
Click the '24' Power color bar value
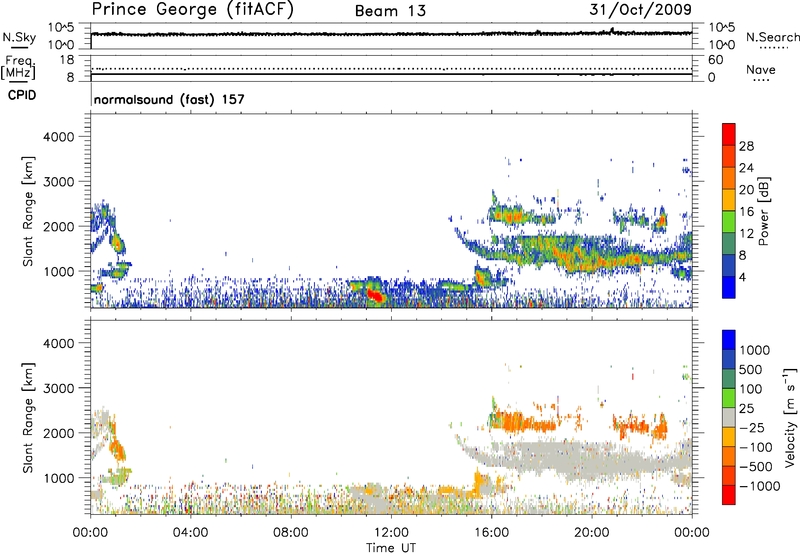click(x=746, y=168)
